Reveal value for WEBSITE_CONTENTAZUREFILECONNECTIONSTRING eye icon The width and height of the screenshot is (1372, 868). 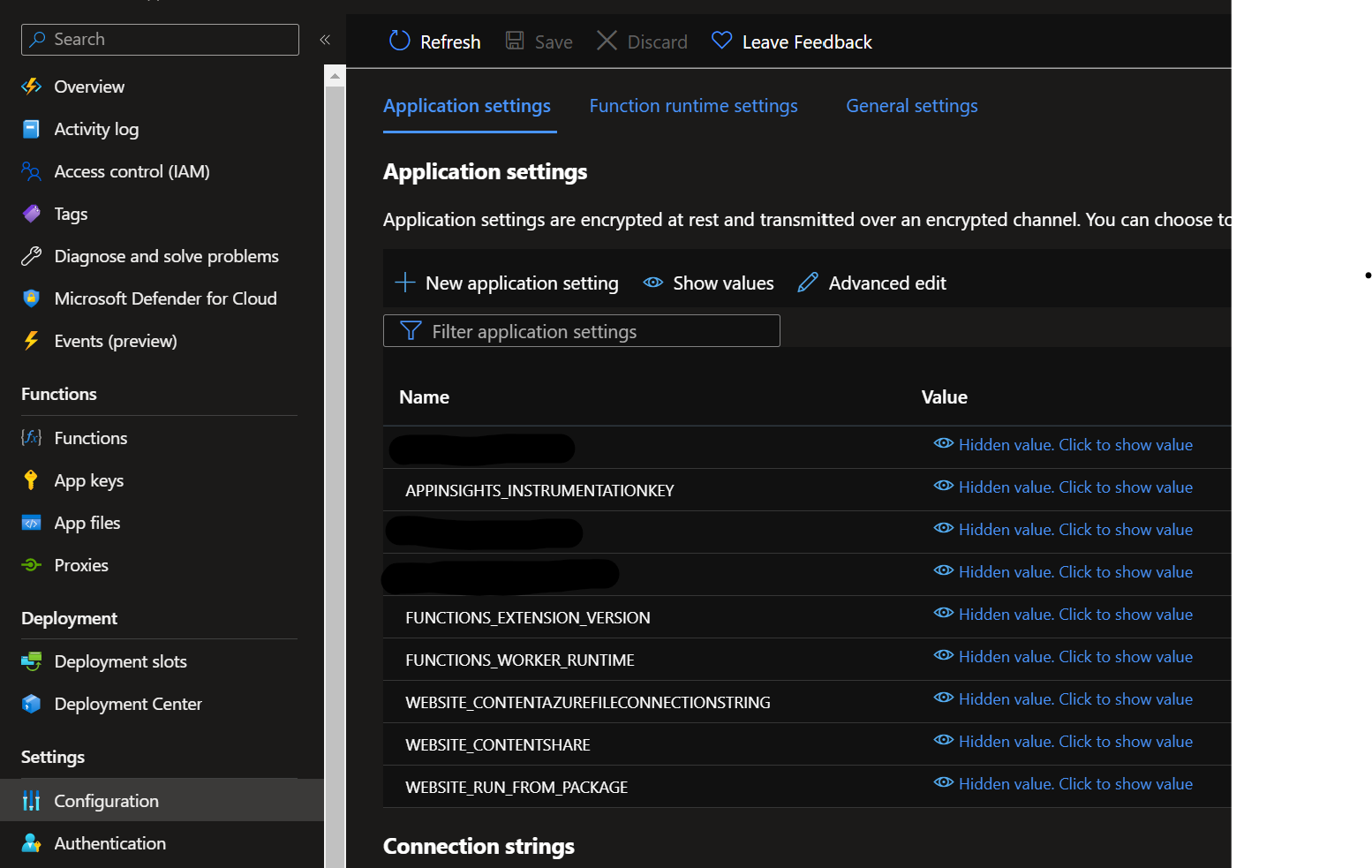coord(944,698)
